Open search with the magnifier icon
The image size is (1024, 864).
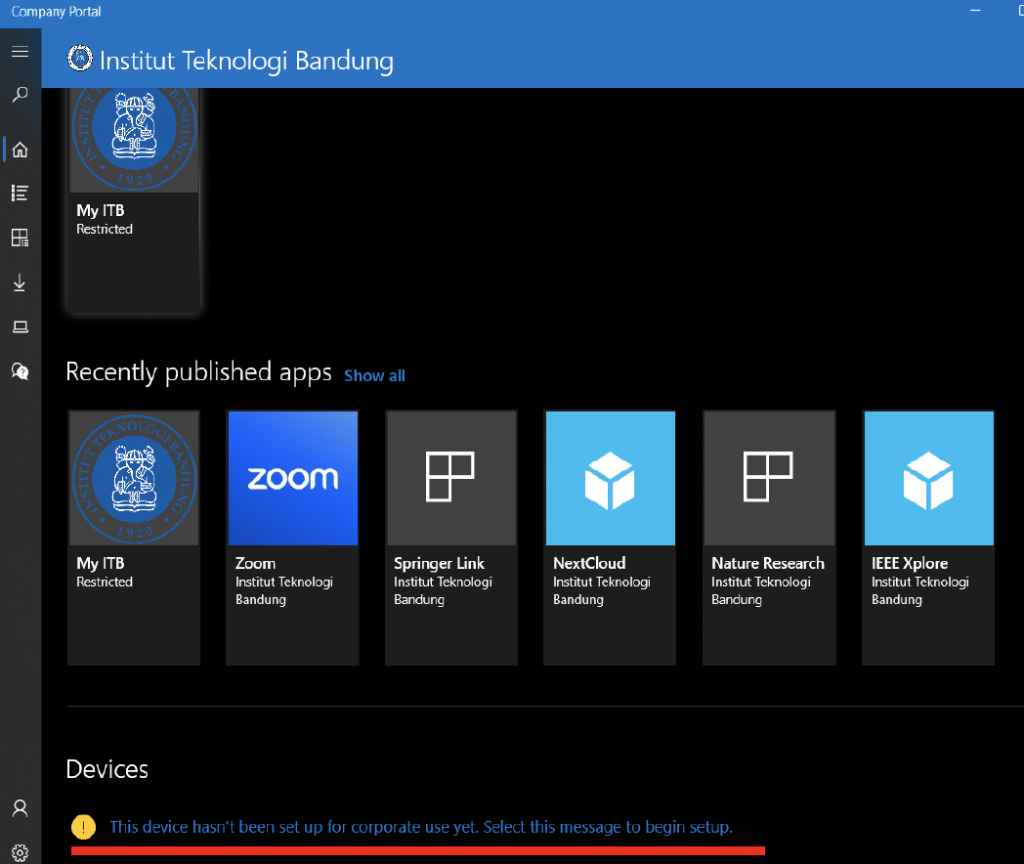(20, 95)
